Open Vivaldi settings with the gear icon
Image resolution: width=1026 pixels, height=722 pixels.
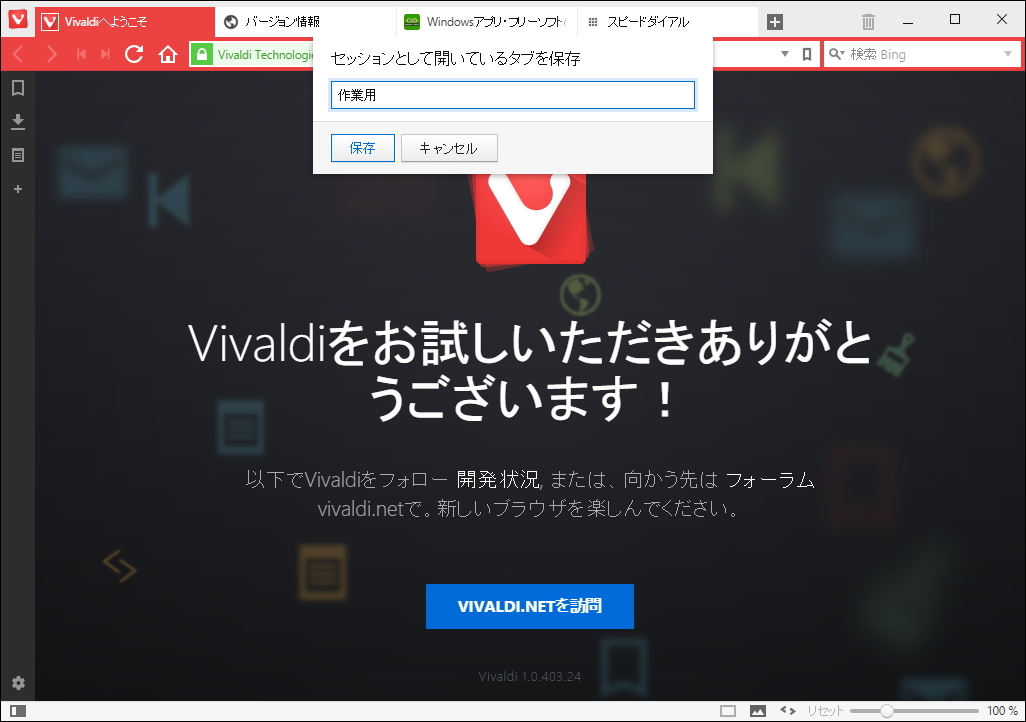(16, 682)
